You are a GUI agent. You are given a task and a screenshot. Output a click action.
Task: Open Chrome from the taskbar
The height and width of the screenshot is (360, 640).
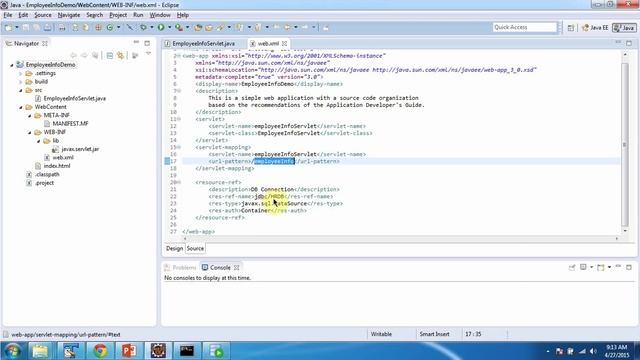click(x=100, y=351)
